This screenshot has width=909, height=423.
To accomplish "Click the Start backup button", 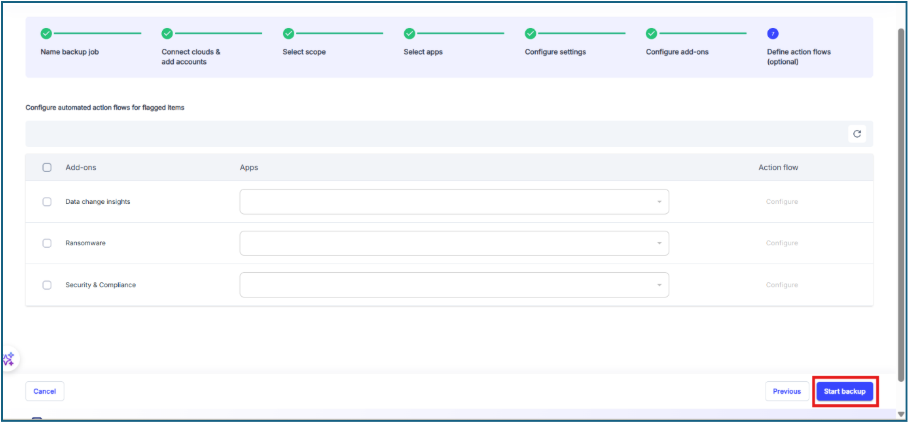I will (x=845, y=391).
